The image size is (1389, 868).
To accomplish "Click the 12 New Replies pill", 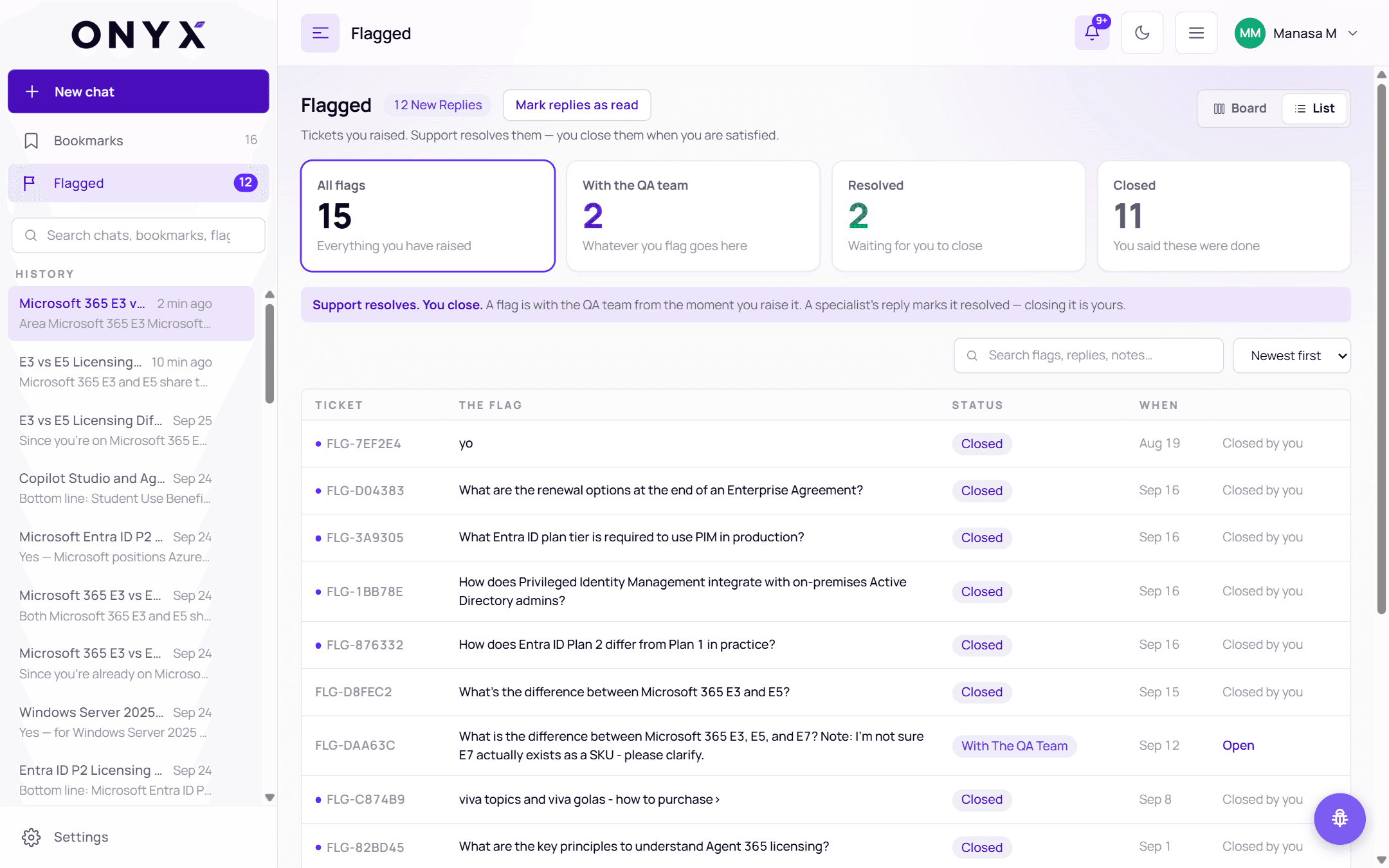I will coord(437,105).
